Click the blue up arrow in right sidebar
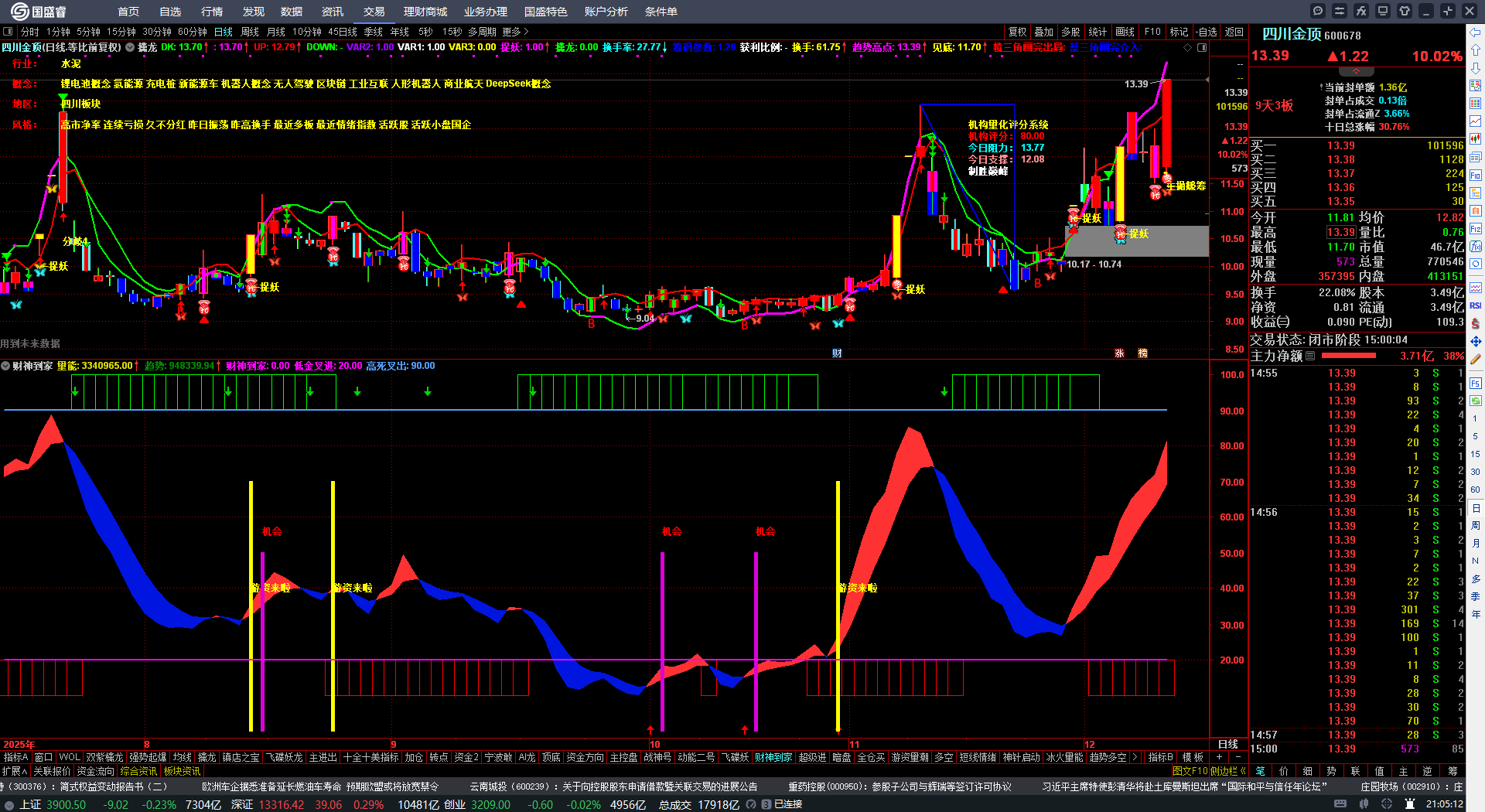Image resolution: width=1485 pixels, height=812 pixels. click(x=1476, y=51)
